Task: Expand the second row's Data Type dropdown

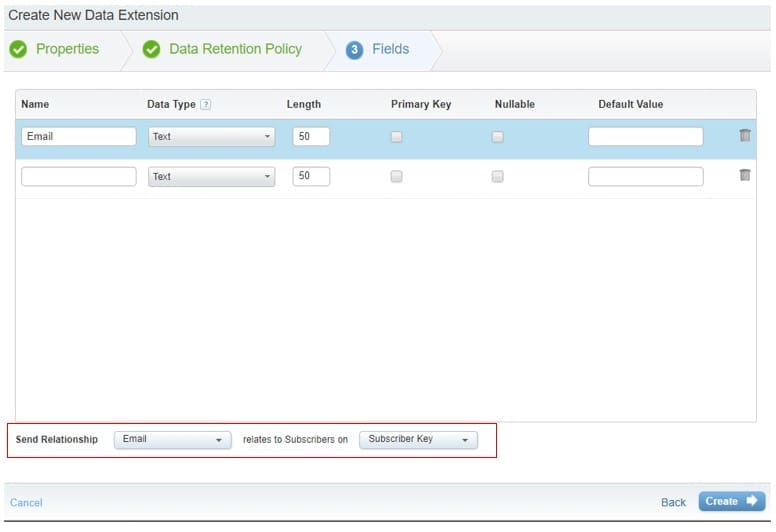Action: point(211,176)
